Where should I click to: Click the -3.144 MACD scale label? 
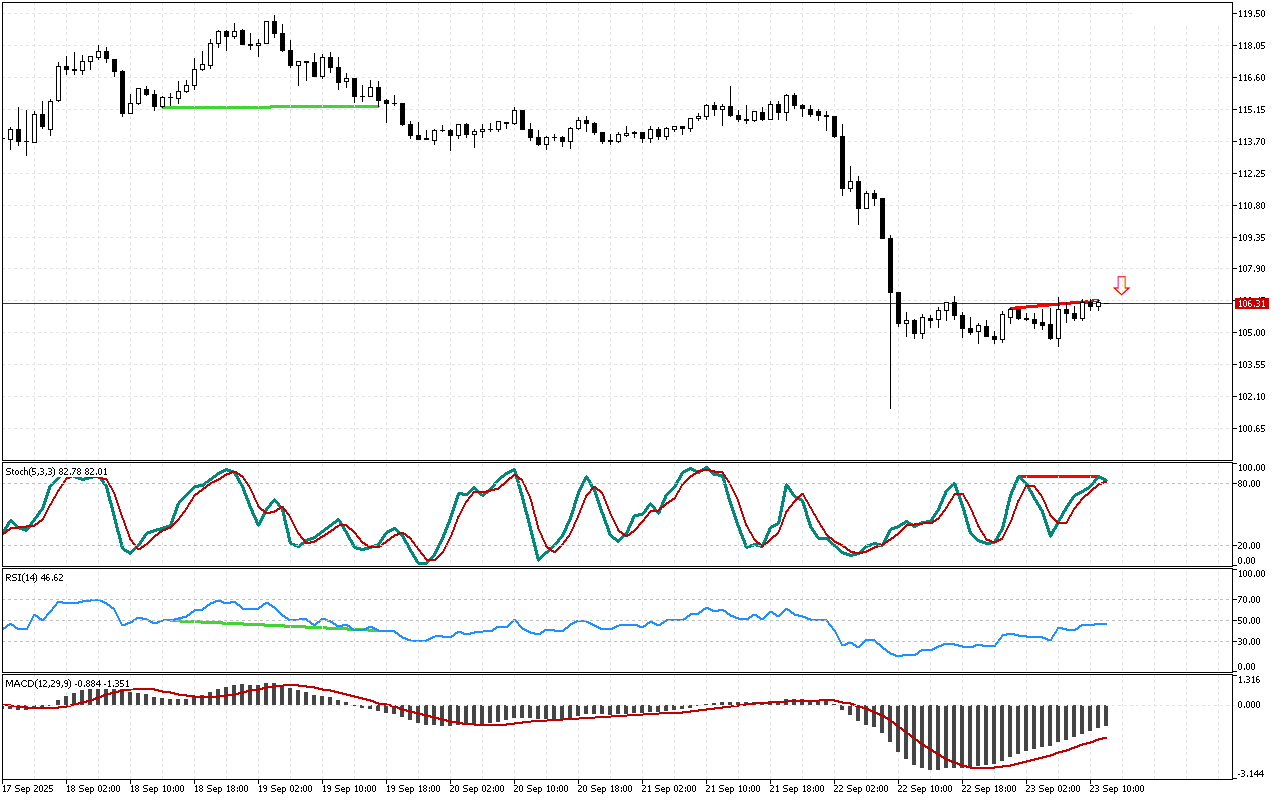coord(1251,774)
